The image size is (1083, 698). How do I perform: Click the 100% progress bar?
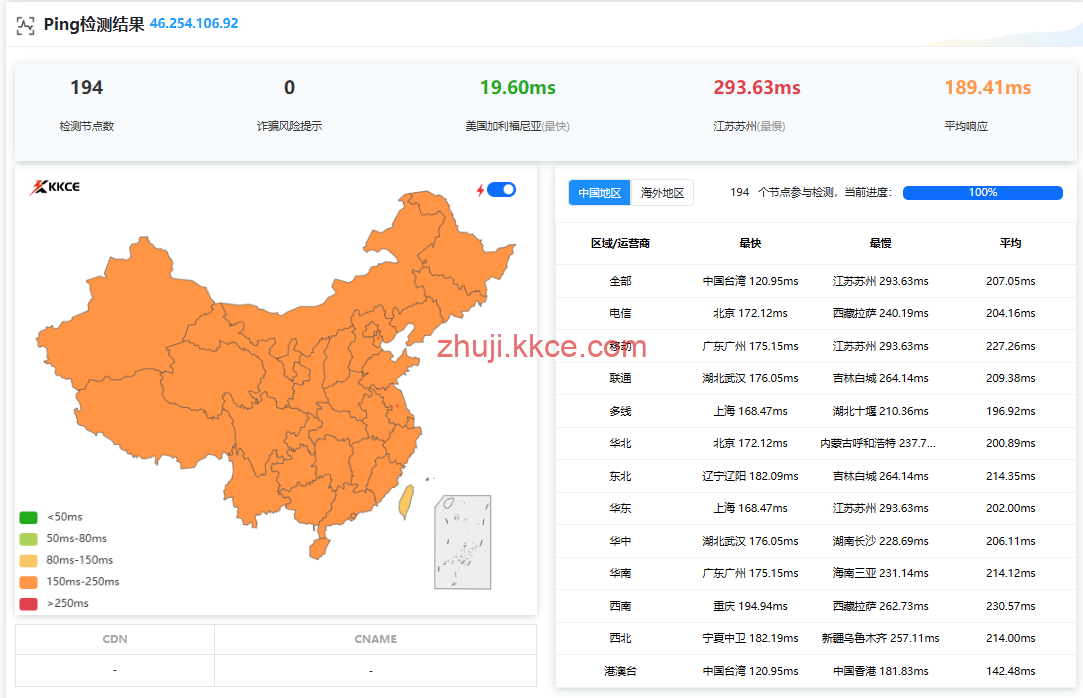tap(982, 193)
